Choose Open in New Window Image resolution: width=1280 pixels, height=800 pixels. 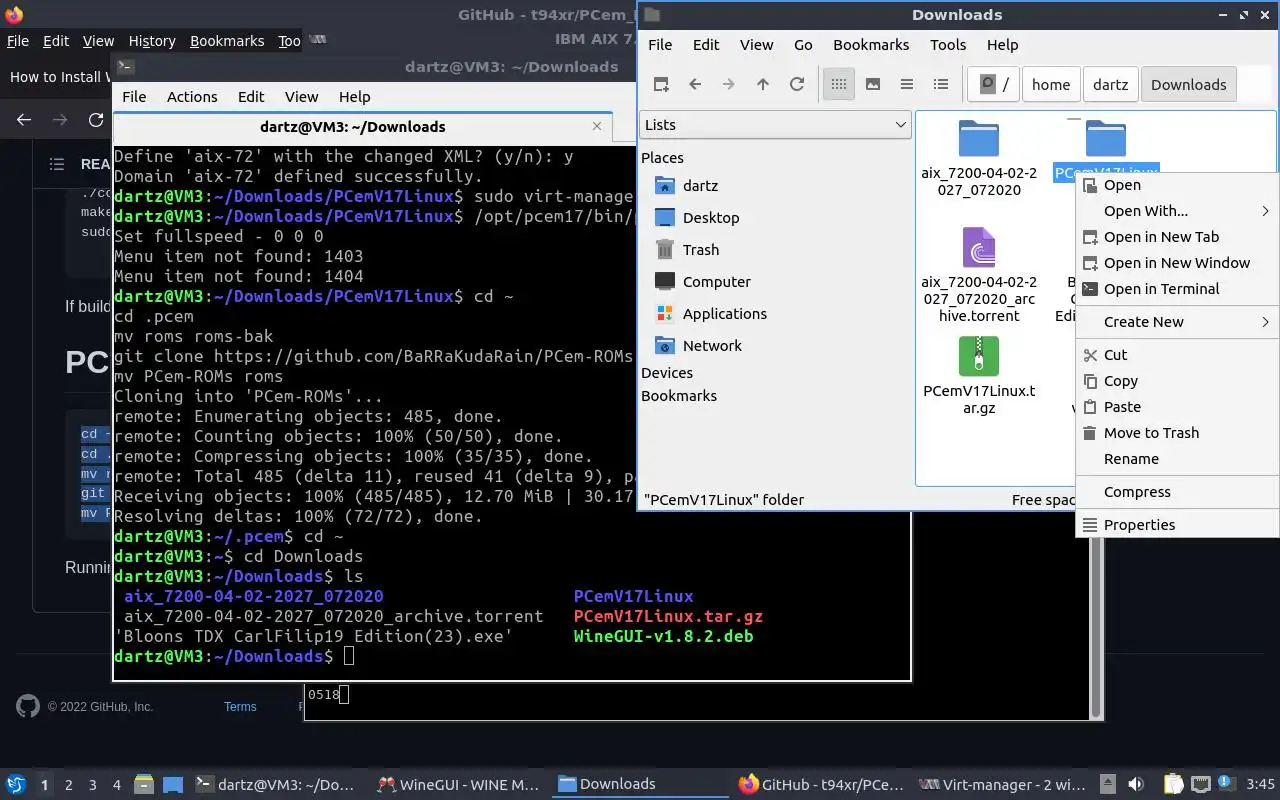click(x=1177, y=263)
